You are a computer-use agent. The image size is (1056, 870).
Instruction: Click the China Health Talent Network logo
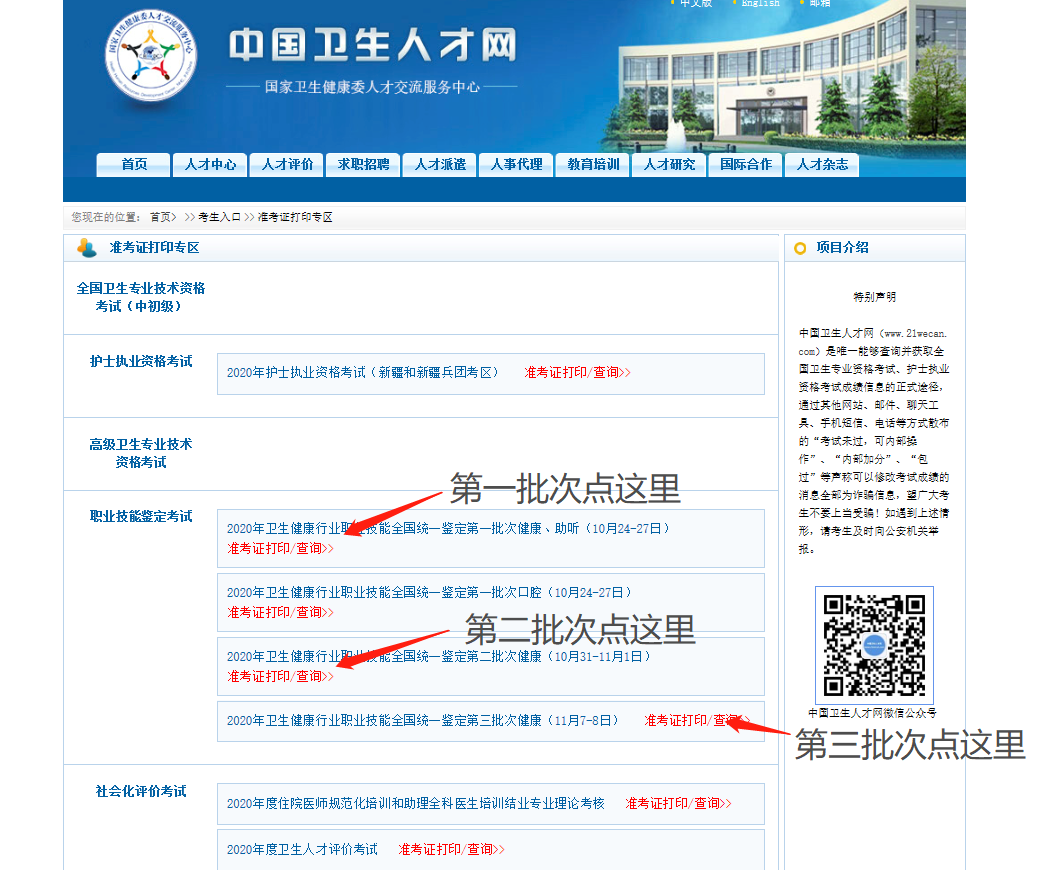(x=151, y=55)
